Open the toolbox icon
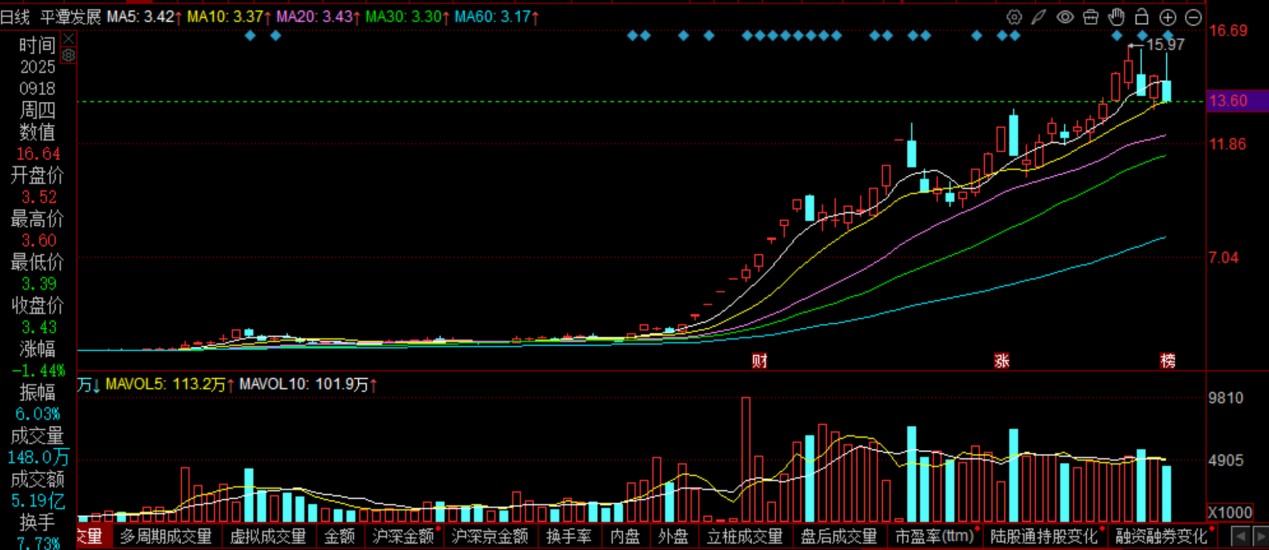 click(1091, 17)
